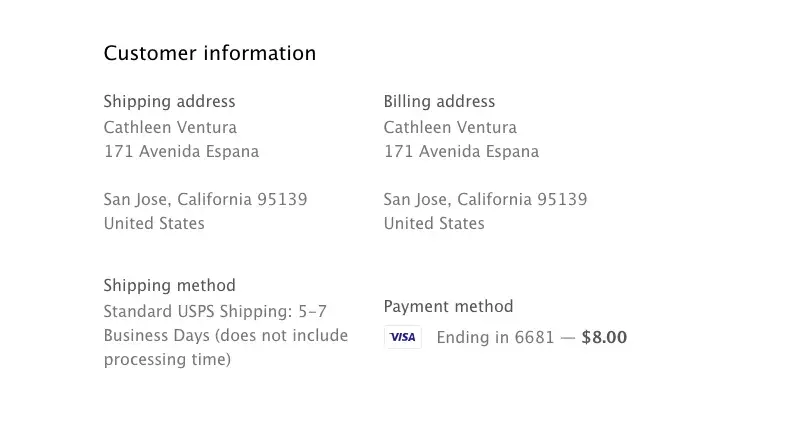Screen dimensions: 789x444
Task: Select the Payment method label
Action: pos(448,306)
